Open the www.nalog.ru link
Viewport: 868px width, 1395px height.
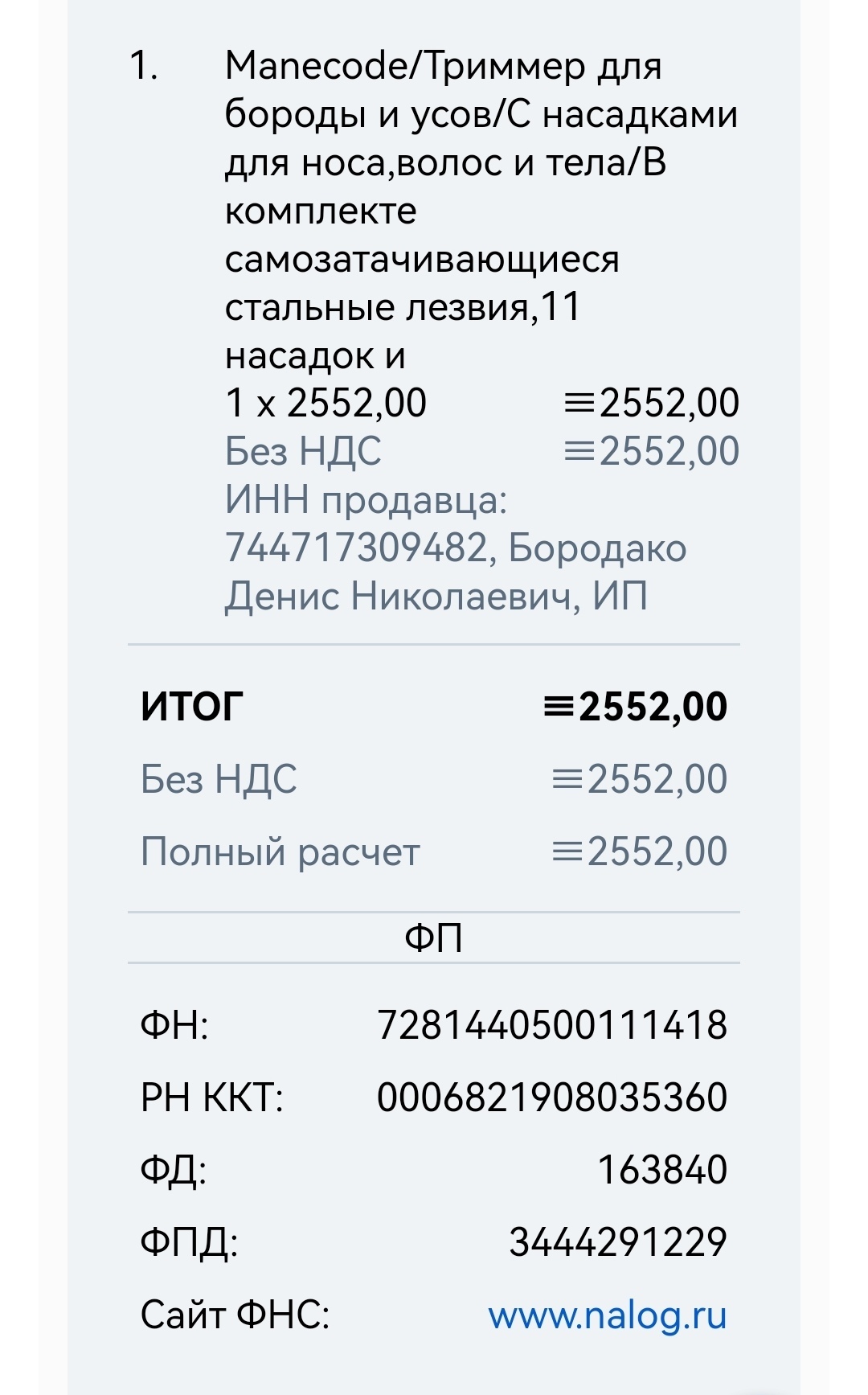(x=607, y=1315)
